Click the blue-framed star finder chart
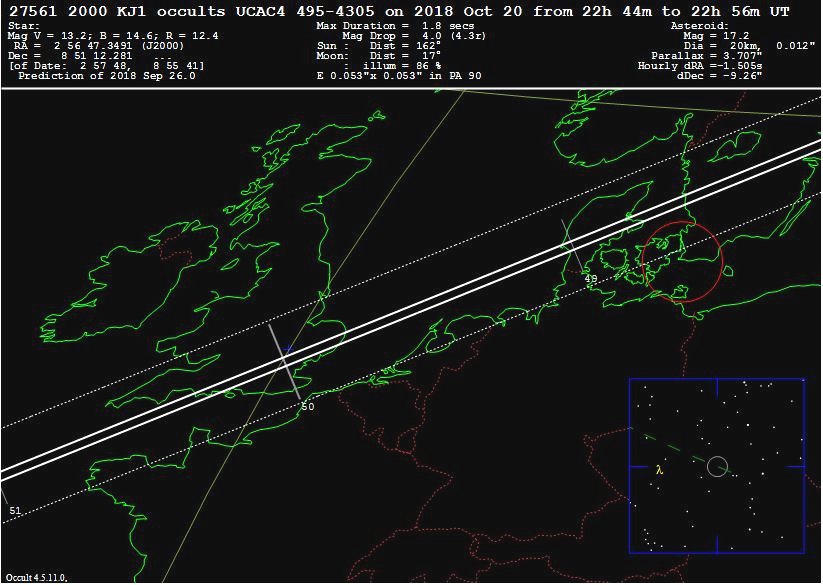823x585 pixels. (716, 465)
